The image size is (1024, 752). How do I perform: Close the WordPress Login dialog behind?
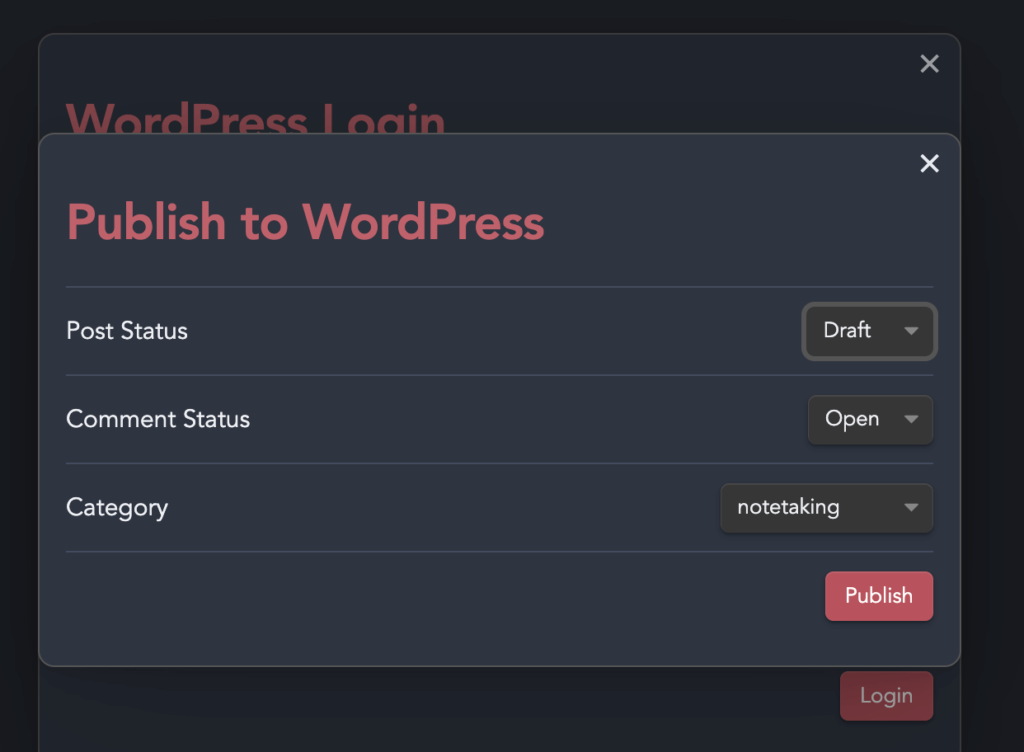pyautogui.click(x=929, y=63)
